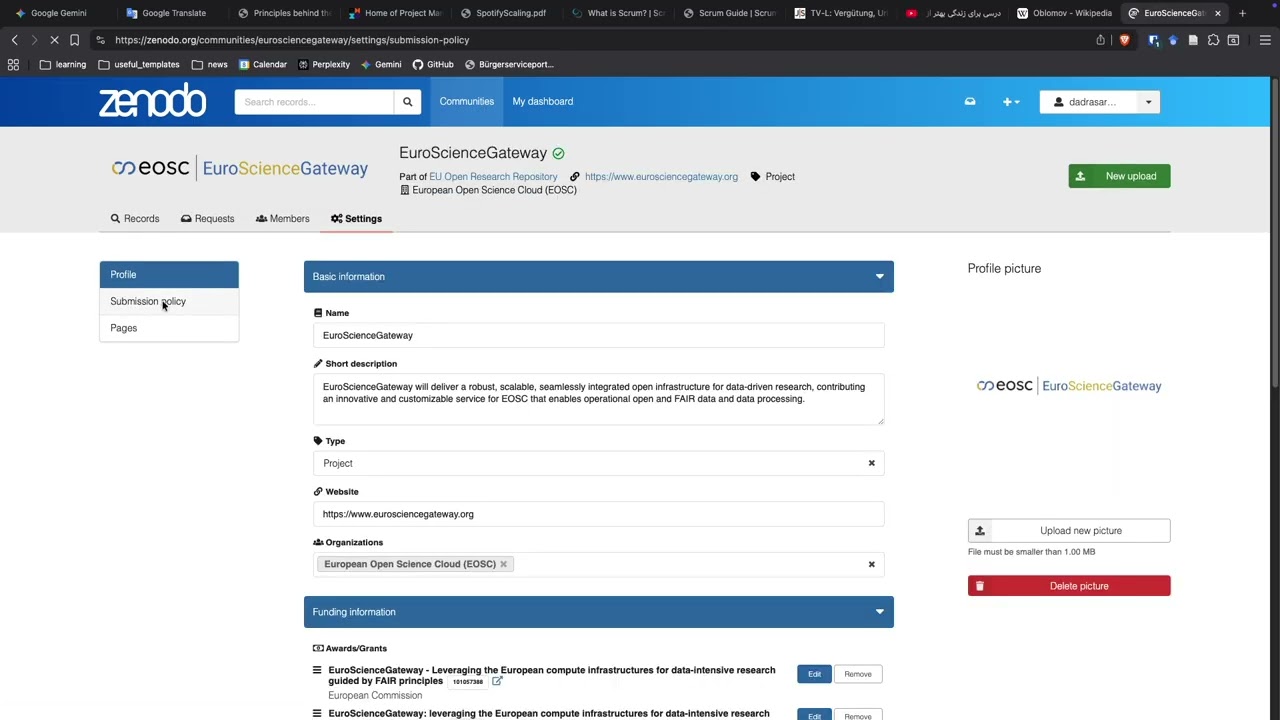This screenshot has height=720, width=1280.
Task: Click the red Delete picture button
Action: tap(1069, 586)
